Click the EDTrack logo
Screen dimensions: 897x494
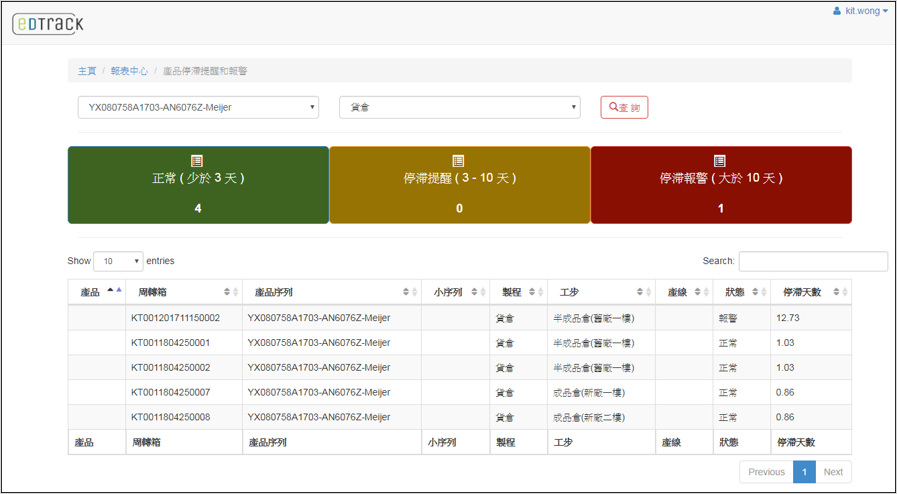click(48, 23)
